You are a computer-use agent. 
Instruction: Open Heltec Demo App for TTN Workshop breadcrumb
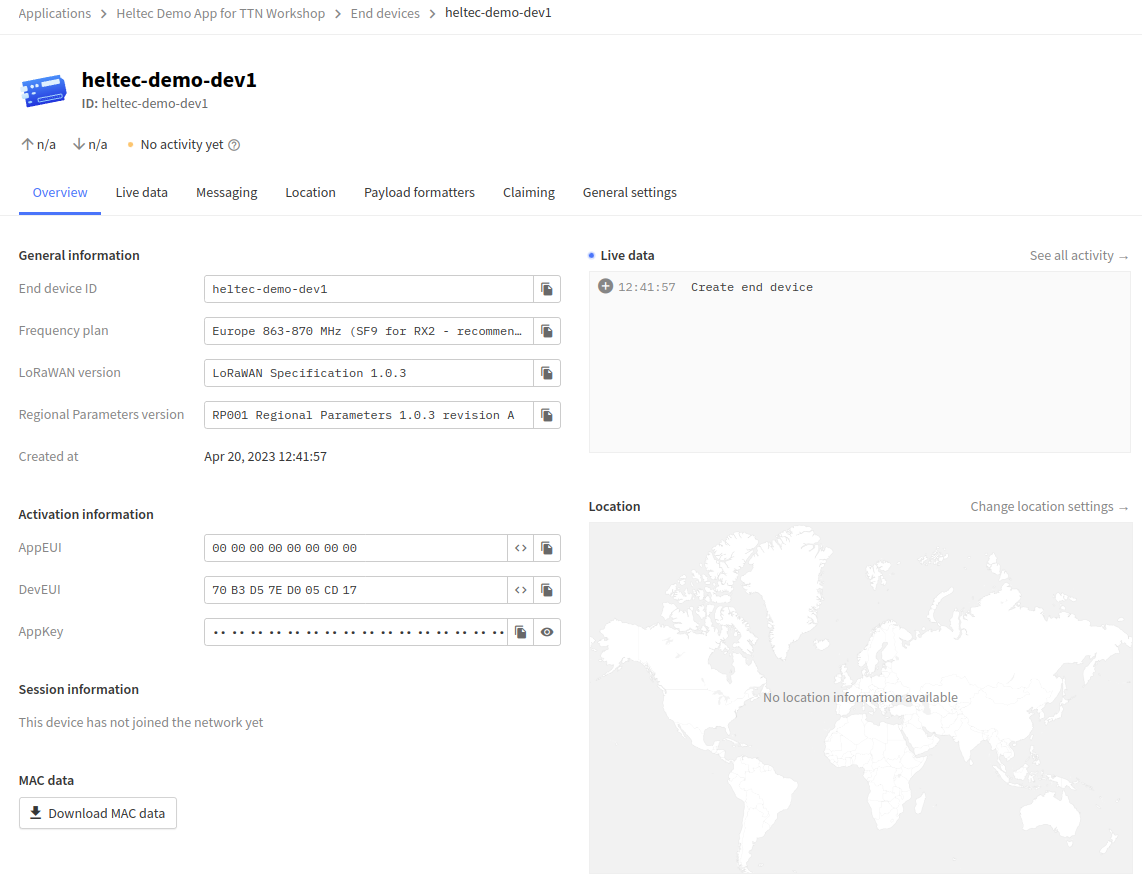coord(221,13)
